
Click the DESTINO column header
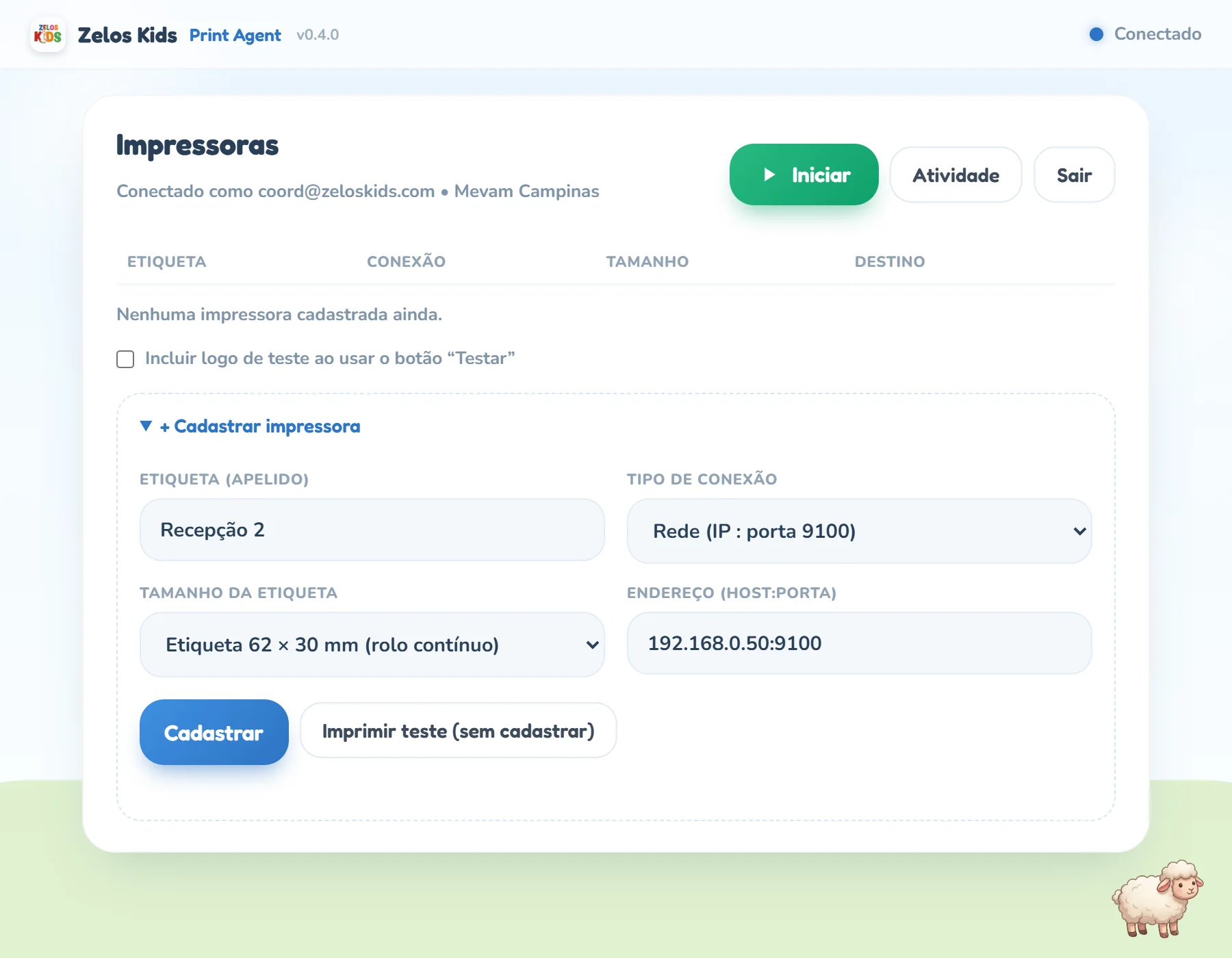click(x=889, y=261)
